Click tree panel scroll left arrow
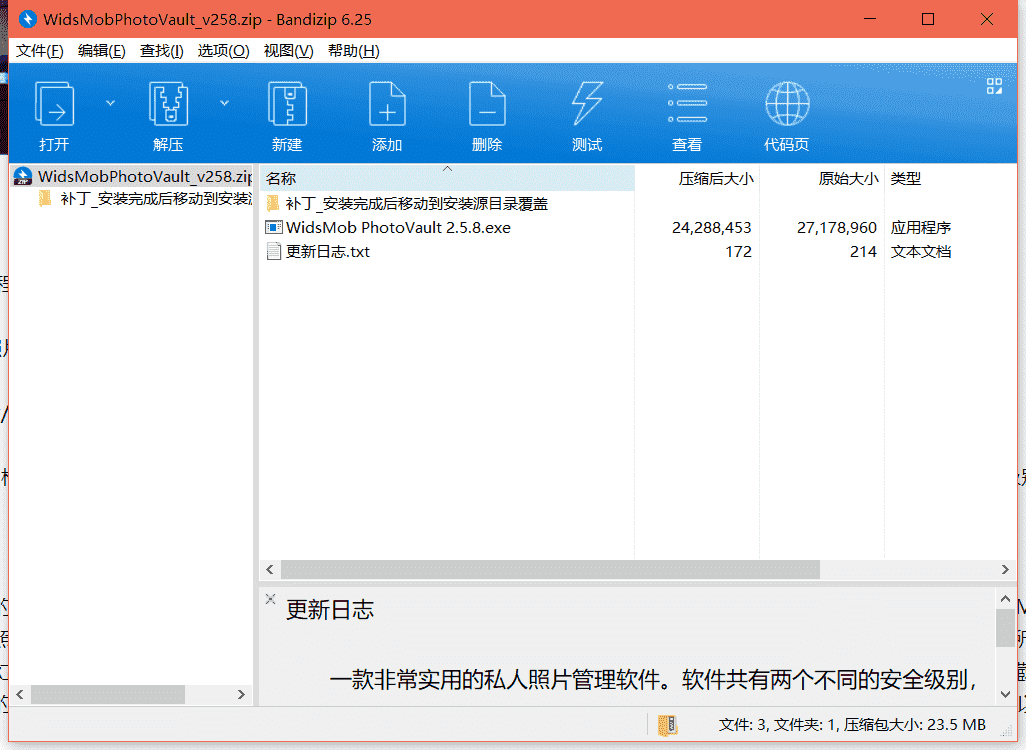This screenshot has width=1026, height=750. coord(20,694)
